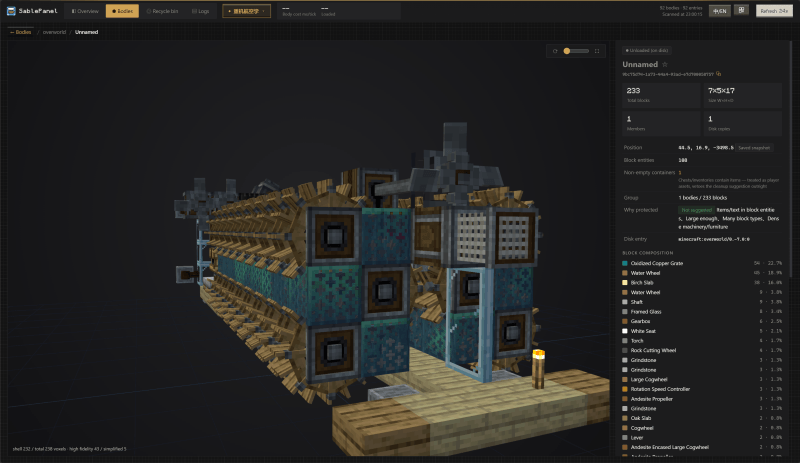
Task: Select the Cogwheel row
Action: [x=702, y=428]
